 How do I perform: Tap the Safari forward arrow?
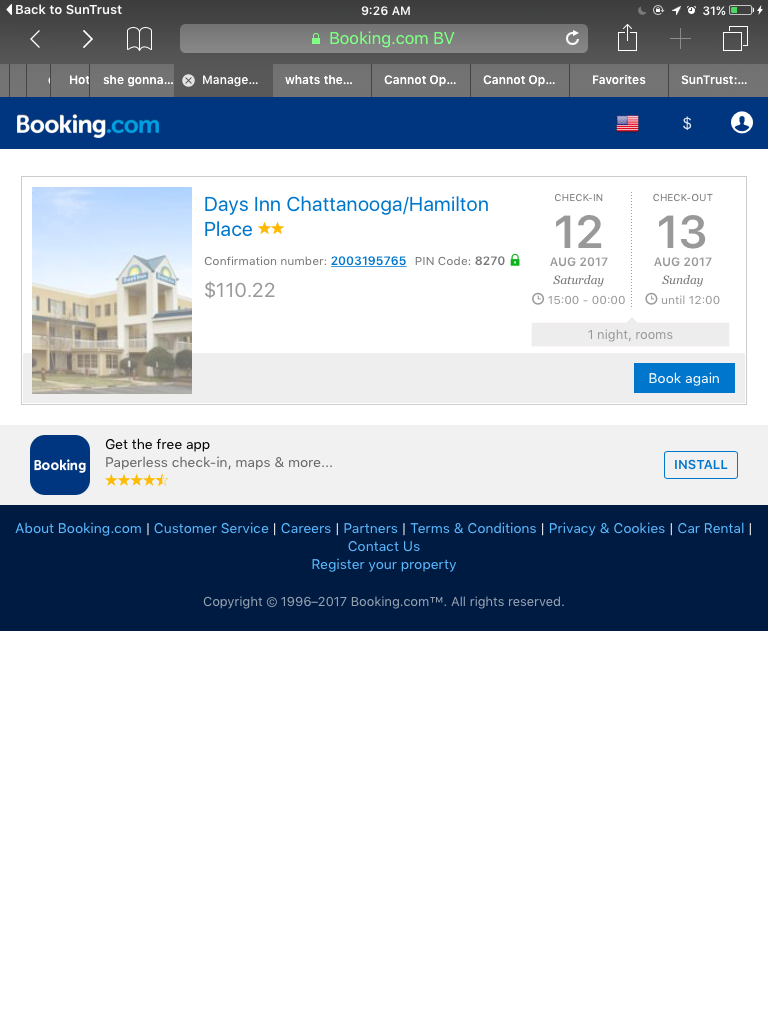pos(87,39)
